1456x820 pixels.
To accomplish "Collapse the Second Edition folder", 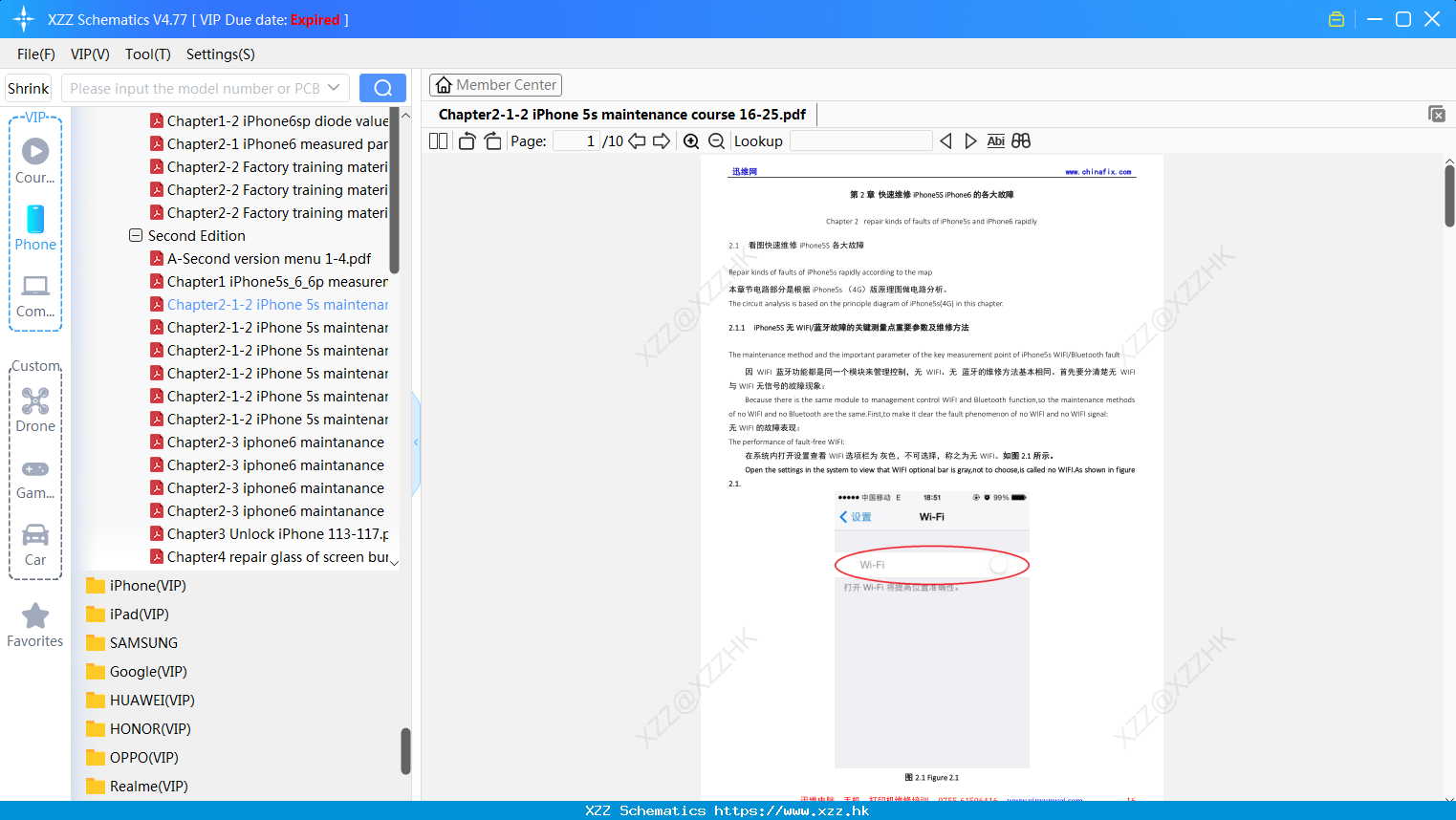I will 136,235.
